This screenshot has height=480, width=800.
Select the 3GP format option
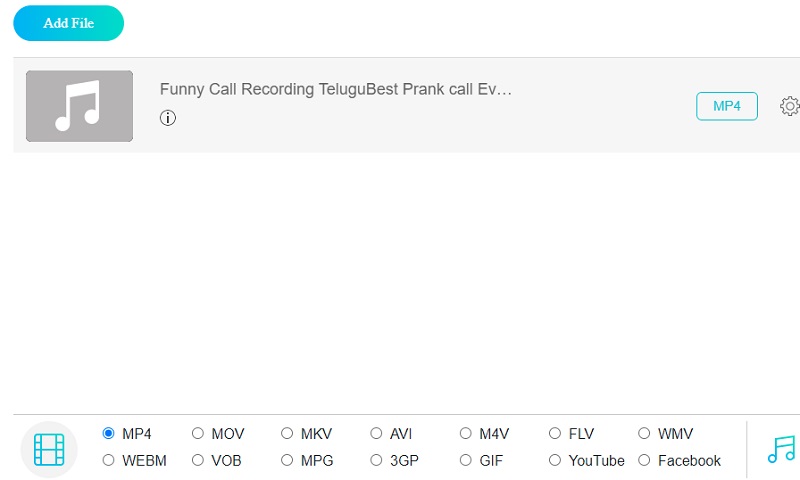pos(376,461)
